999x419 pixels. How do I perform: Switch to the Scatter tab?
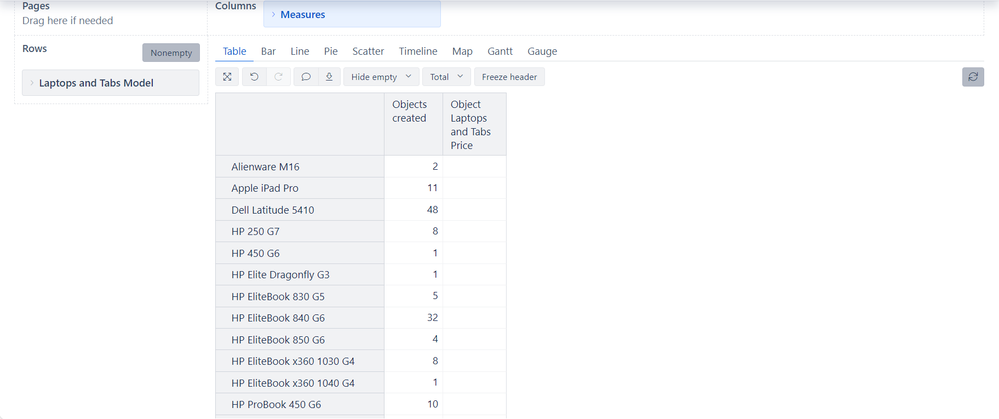[368, 52]
